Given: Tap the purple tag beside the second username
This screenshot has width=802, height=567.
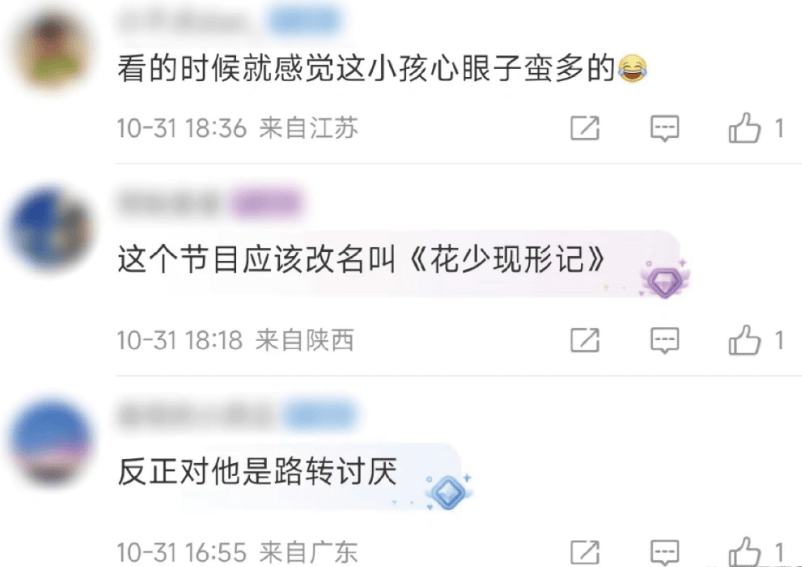Looking at the screenshot, I should (266, 203).
